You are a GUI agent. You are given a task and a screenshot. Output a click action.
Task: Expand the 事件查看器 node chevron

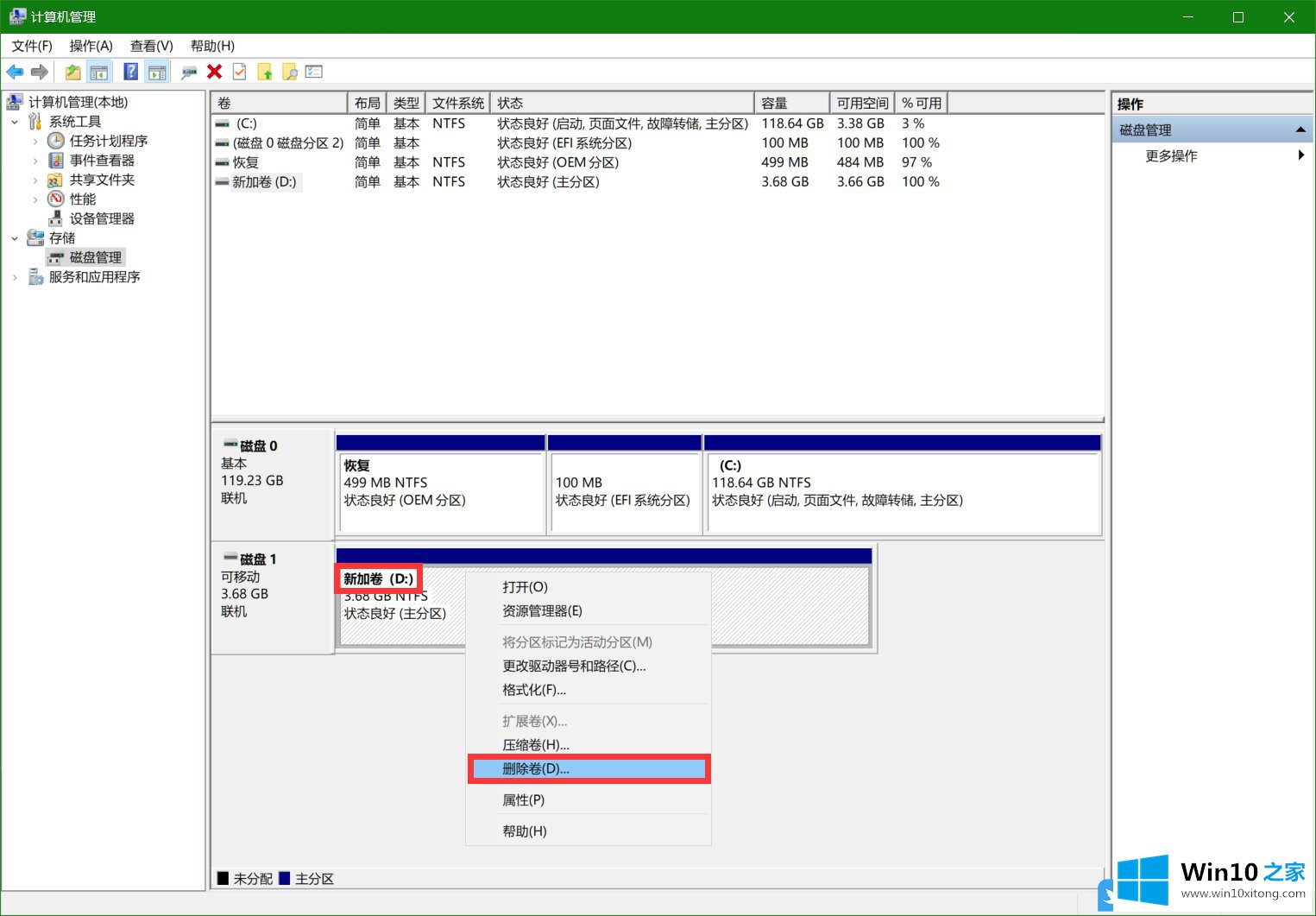pos(35,161)
